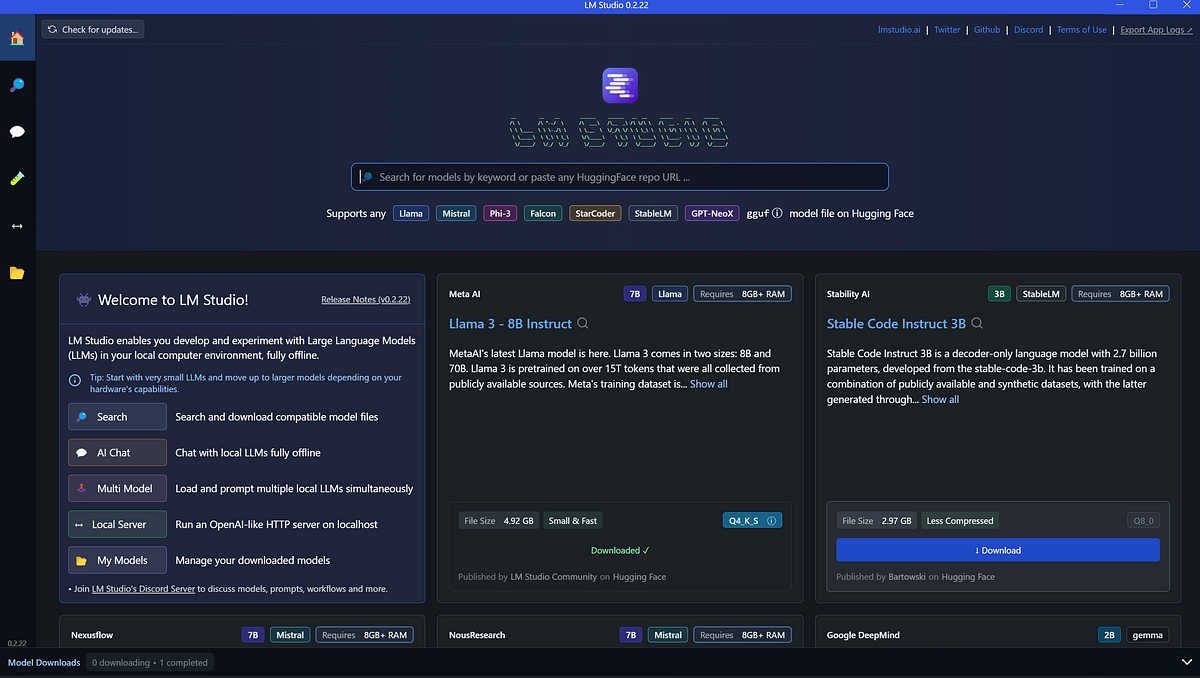Click Check for updates button
Viewport: 1200px width, 678px height.
tap(93, 29)
